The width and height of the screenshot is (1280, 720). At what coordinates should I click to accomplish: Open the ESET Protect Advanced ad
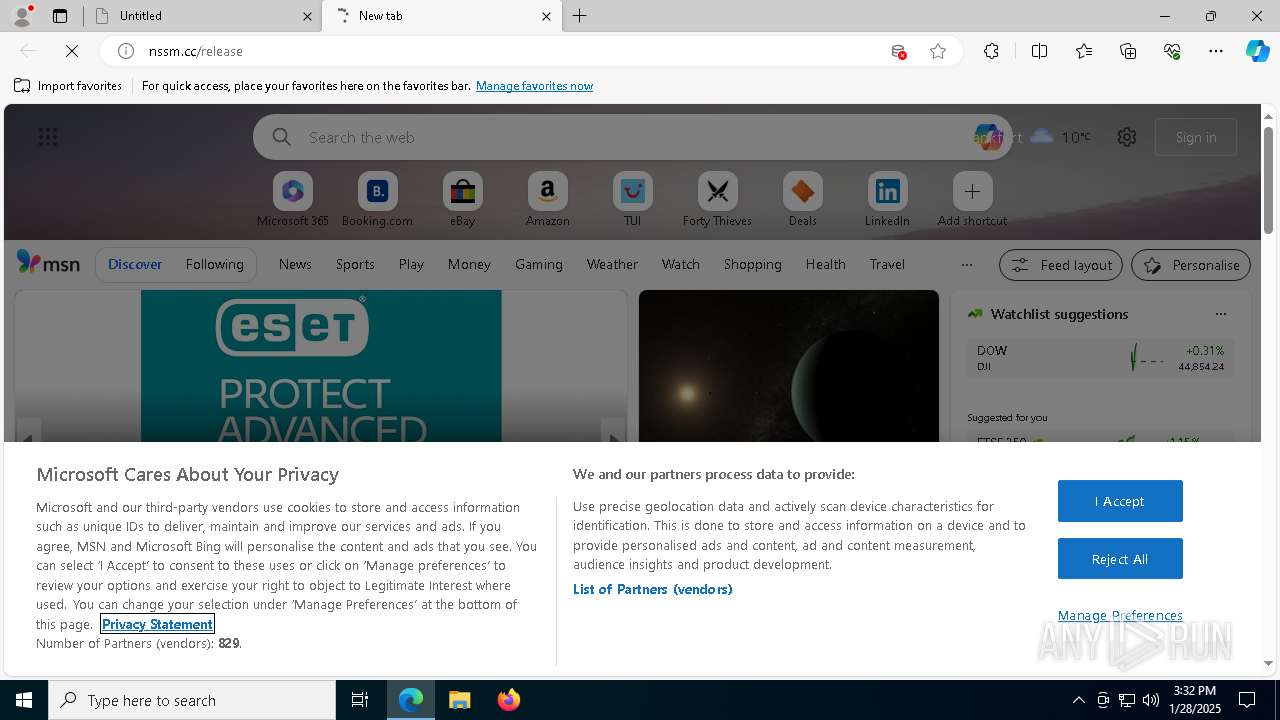321,366
